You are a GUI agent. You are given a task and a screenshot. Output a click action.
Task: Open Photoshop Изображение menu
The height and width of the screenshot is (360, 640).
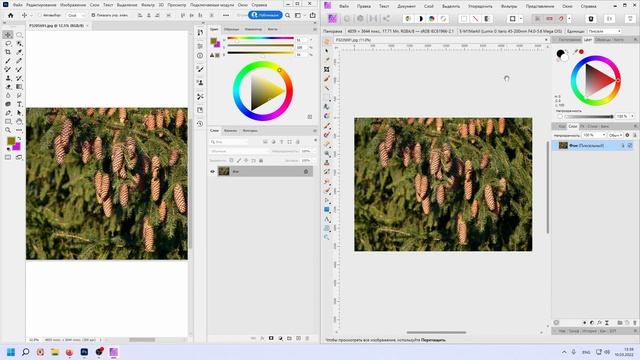tap(73, 5)
